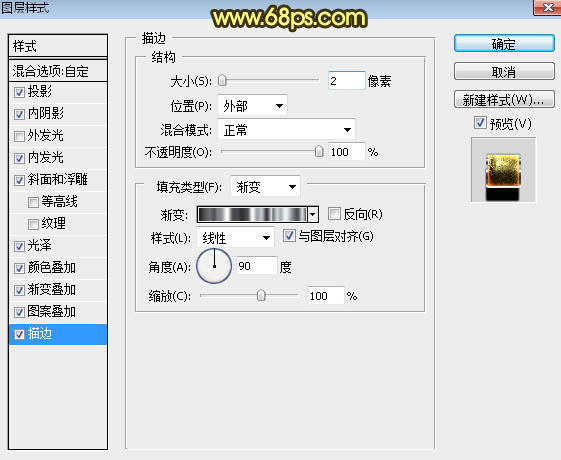This screenshot has width=561, height=460.
Task: Toggle the 预览 preview checkbox
Action: tap(480, 123)
